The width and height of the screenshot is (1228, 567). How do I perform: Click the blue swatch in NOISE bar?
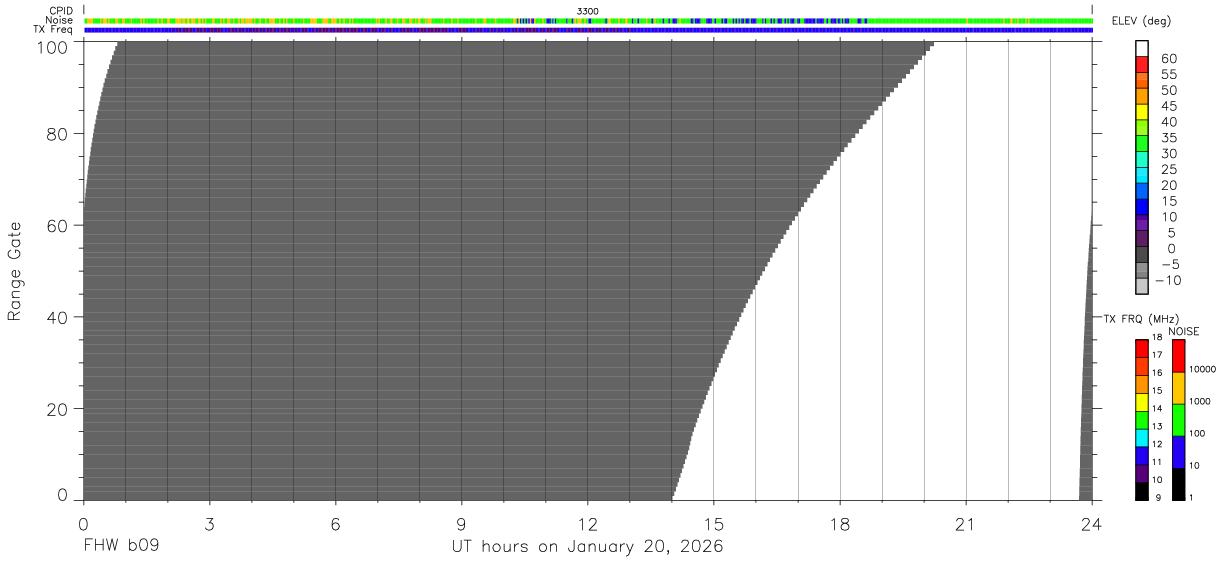tap(1178, 452)
